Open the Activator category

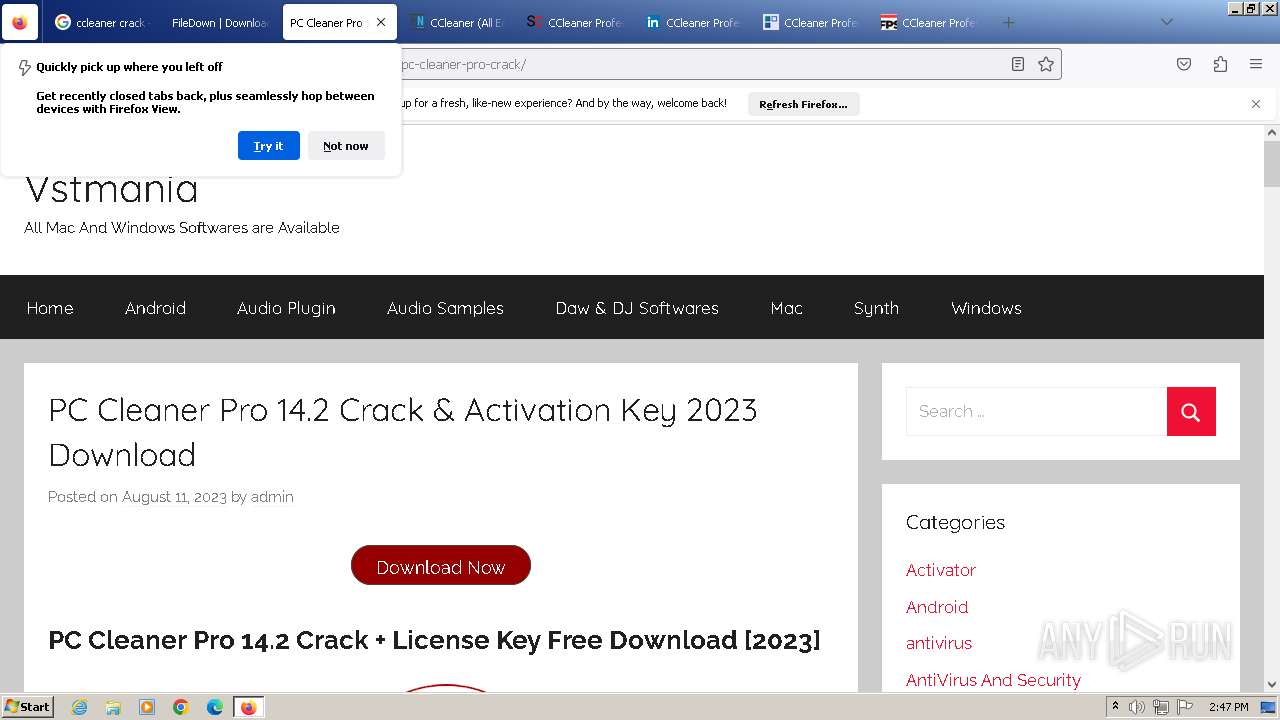point(941,570)
